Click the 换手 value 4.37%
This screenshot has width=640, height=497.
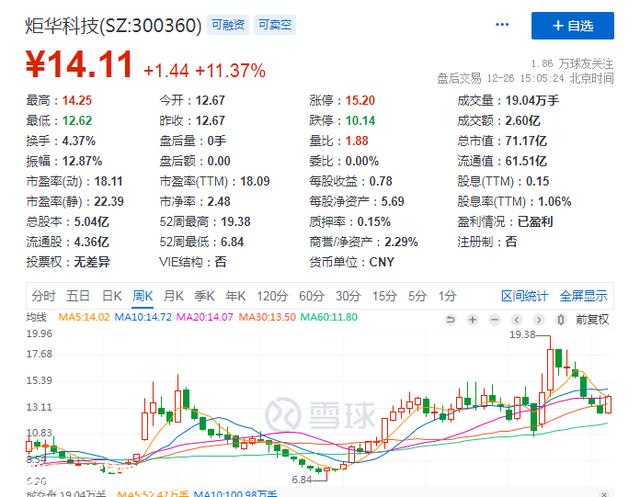pos(78,141)
